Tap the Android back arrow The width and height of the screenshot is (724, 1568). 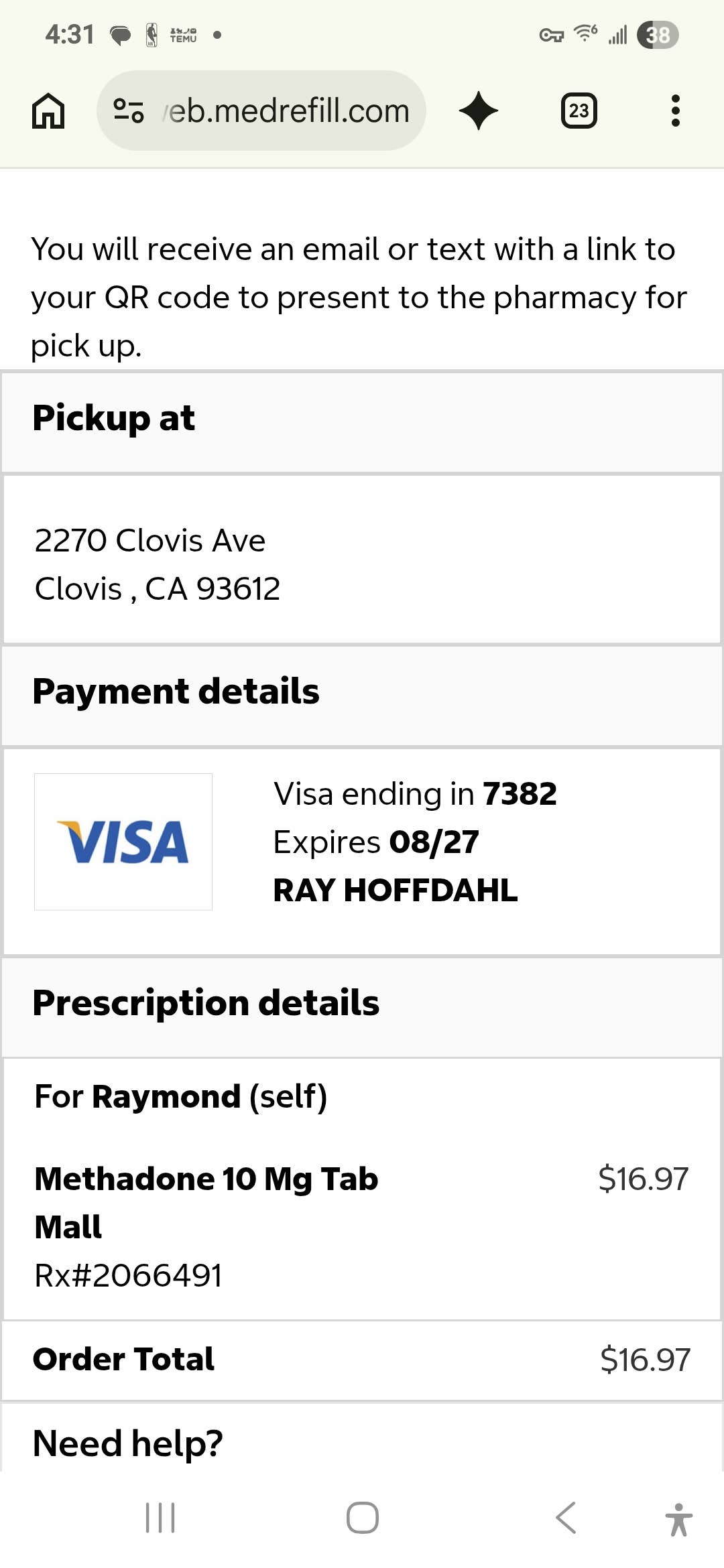click(566, 1518)
